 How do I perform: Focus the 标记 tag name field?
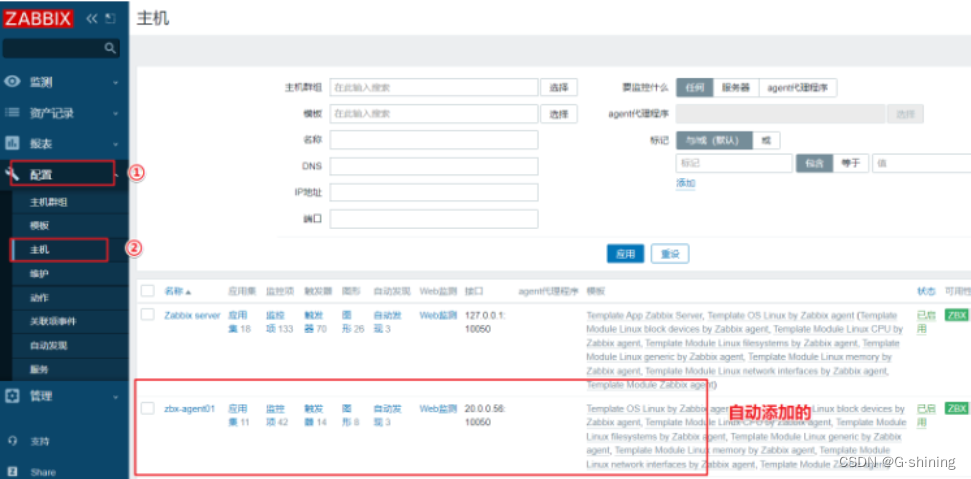click(734, 163)
